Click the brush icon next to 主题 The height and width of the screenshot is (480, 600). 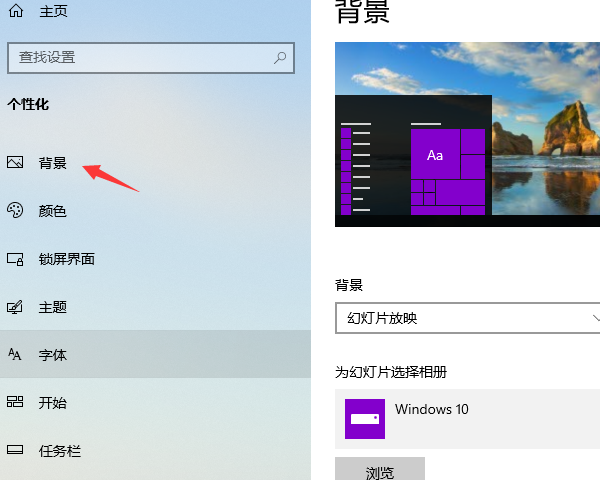(15, 307)
